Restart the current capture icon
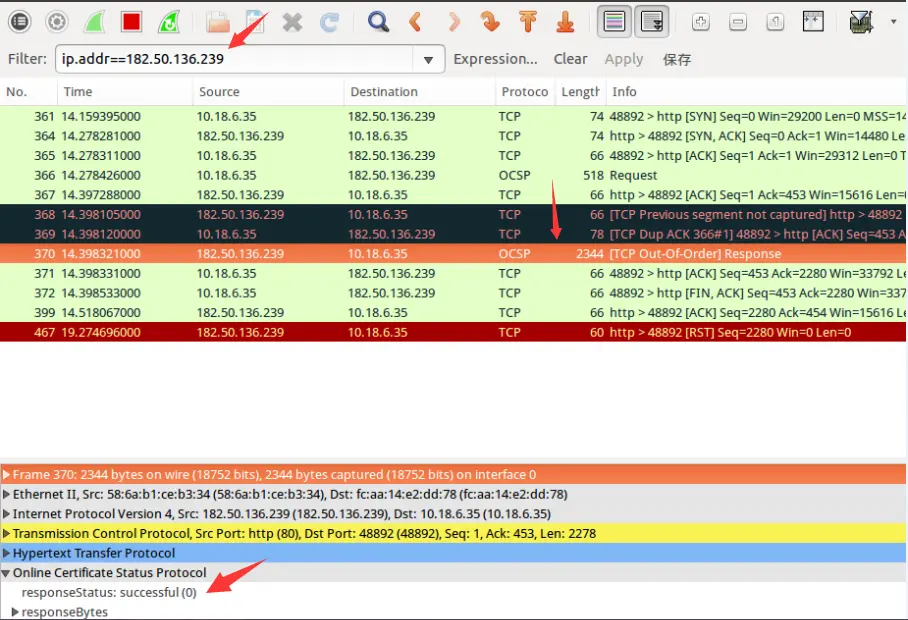This screenshot has width=908, height=620. click(169, 22)
